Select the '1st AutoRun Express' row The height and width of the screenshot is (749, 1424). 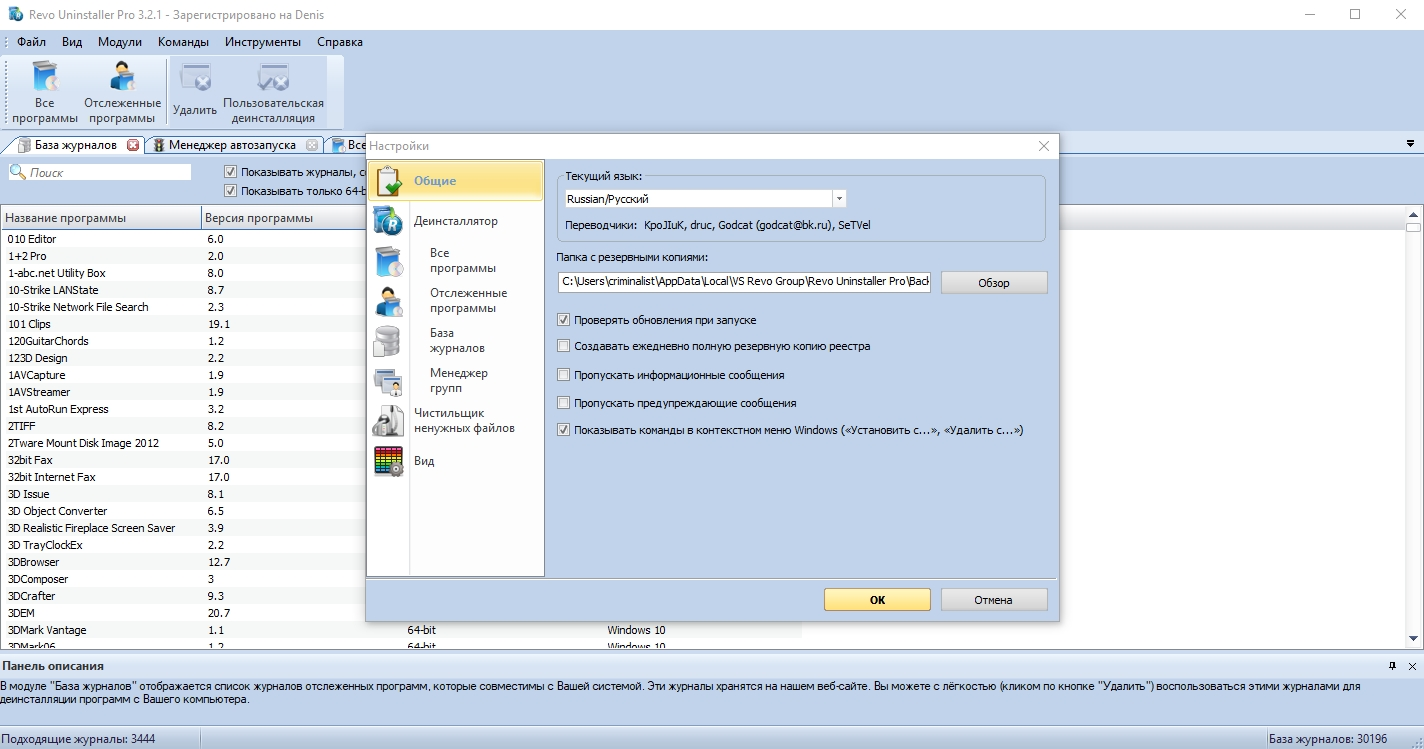[x=183, y=409]
